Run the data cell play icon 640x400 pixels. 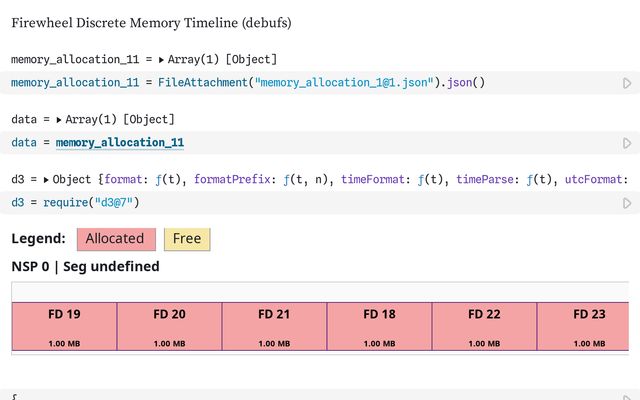click(627, 143)
